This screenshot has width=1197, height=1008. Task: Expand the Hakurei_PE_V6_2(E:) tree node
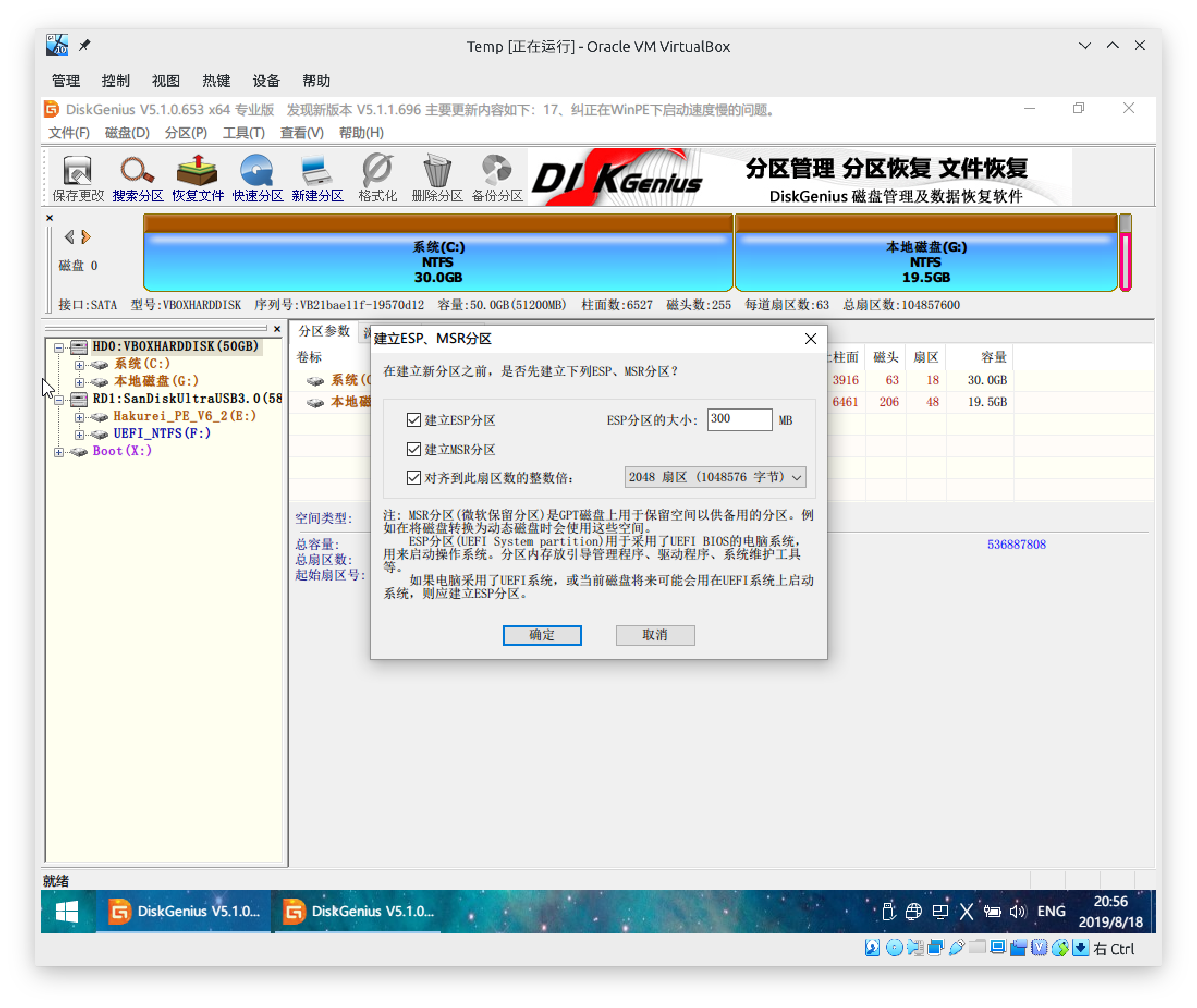click(80, 417)
